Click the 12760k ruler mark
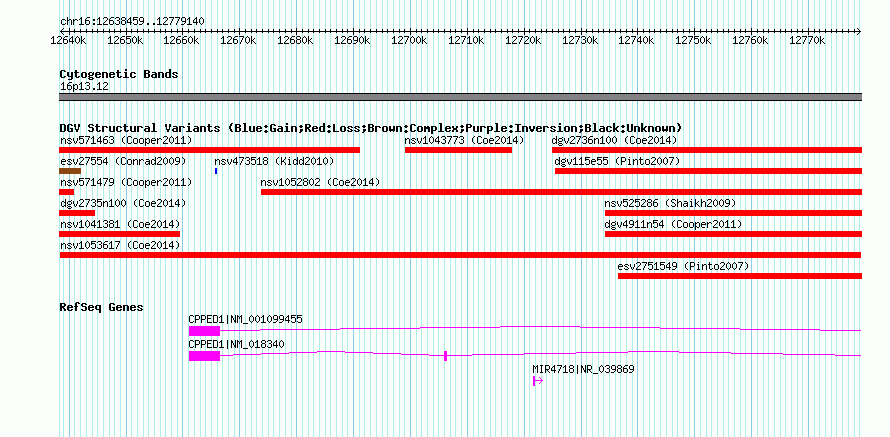This screenshot has width=890, height=437. coord(750,40)
